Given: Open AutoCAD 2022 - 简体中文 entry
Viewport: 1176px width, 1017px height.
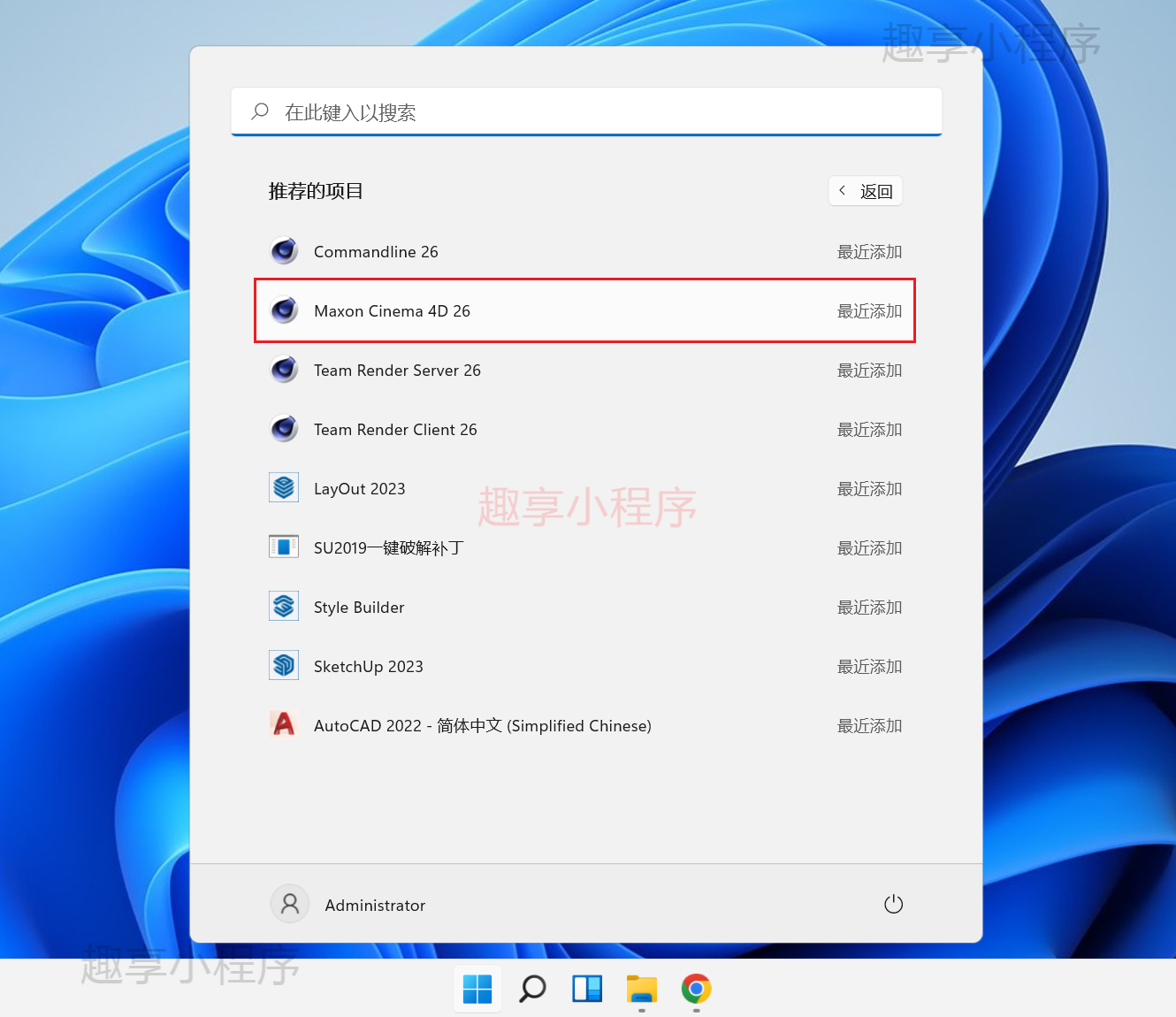Looking at the screenshot, I should (585, 725).
